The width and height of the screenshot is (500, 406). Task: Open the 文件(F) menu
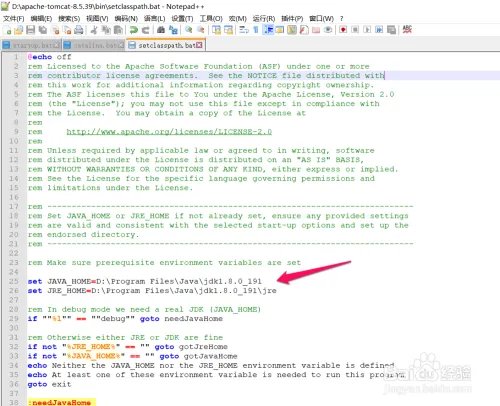[x=14, y=19]
